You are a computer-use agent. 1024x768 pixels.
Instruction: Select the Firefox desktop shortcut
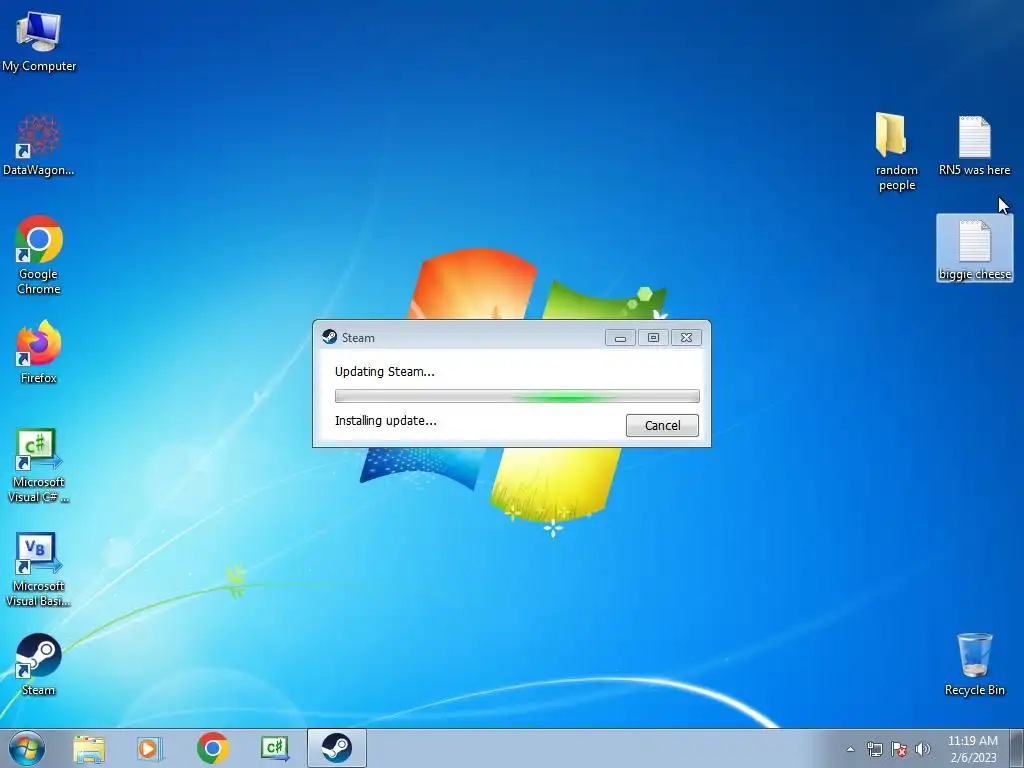[39, 351]
